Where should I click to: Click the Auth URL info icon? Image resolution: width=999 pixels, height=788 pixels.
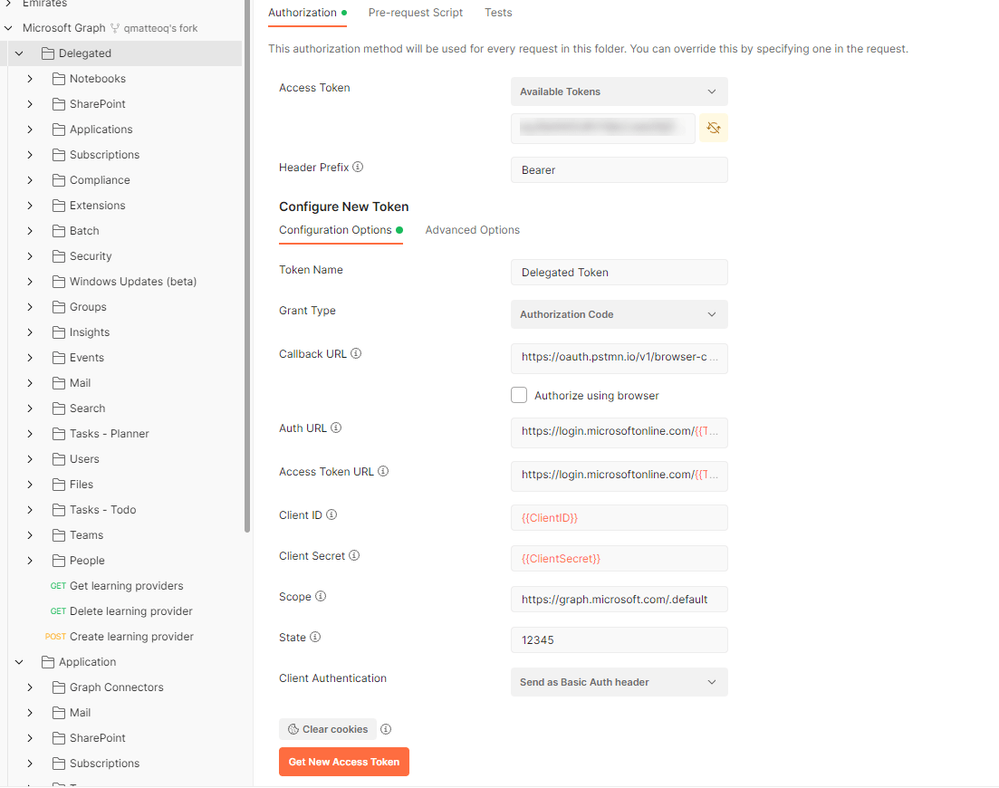pos(336,428)
